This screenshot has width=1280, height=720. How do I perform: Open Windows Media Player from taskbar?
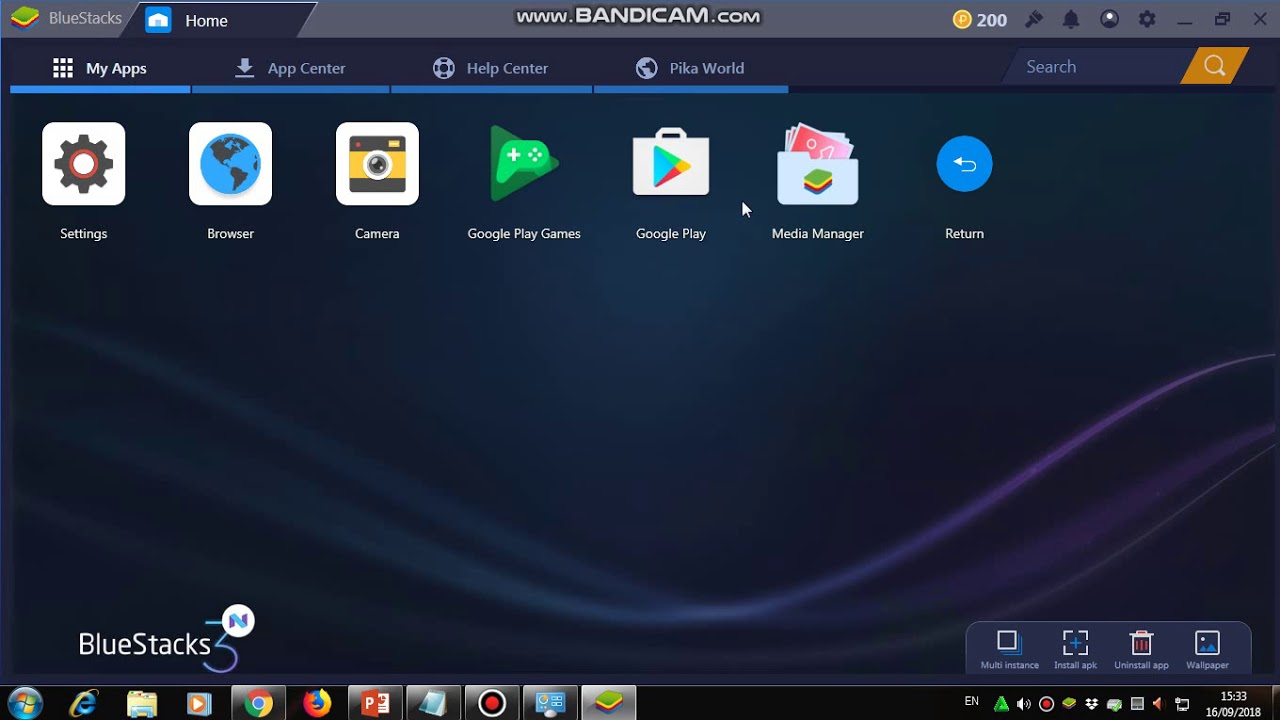click(x=200, y=704)
